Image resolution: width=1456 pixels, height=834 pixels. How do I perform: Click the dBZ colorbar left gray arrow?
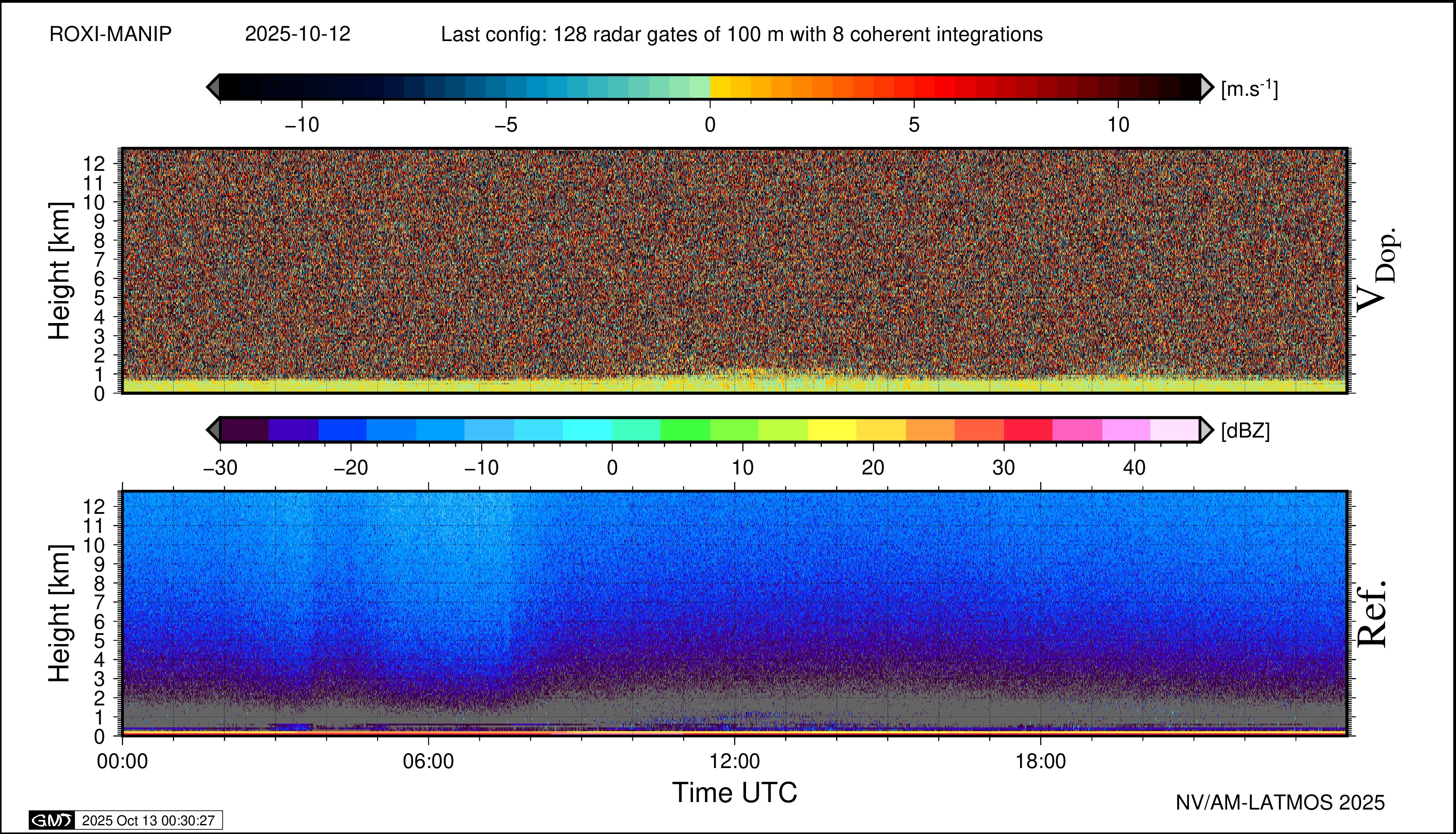pos(213,430)
